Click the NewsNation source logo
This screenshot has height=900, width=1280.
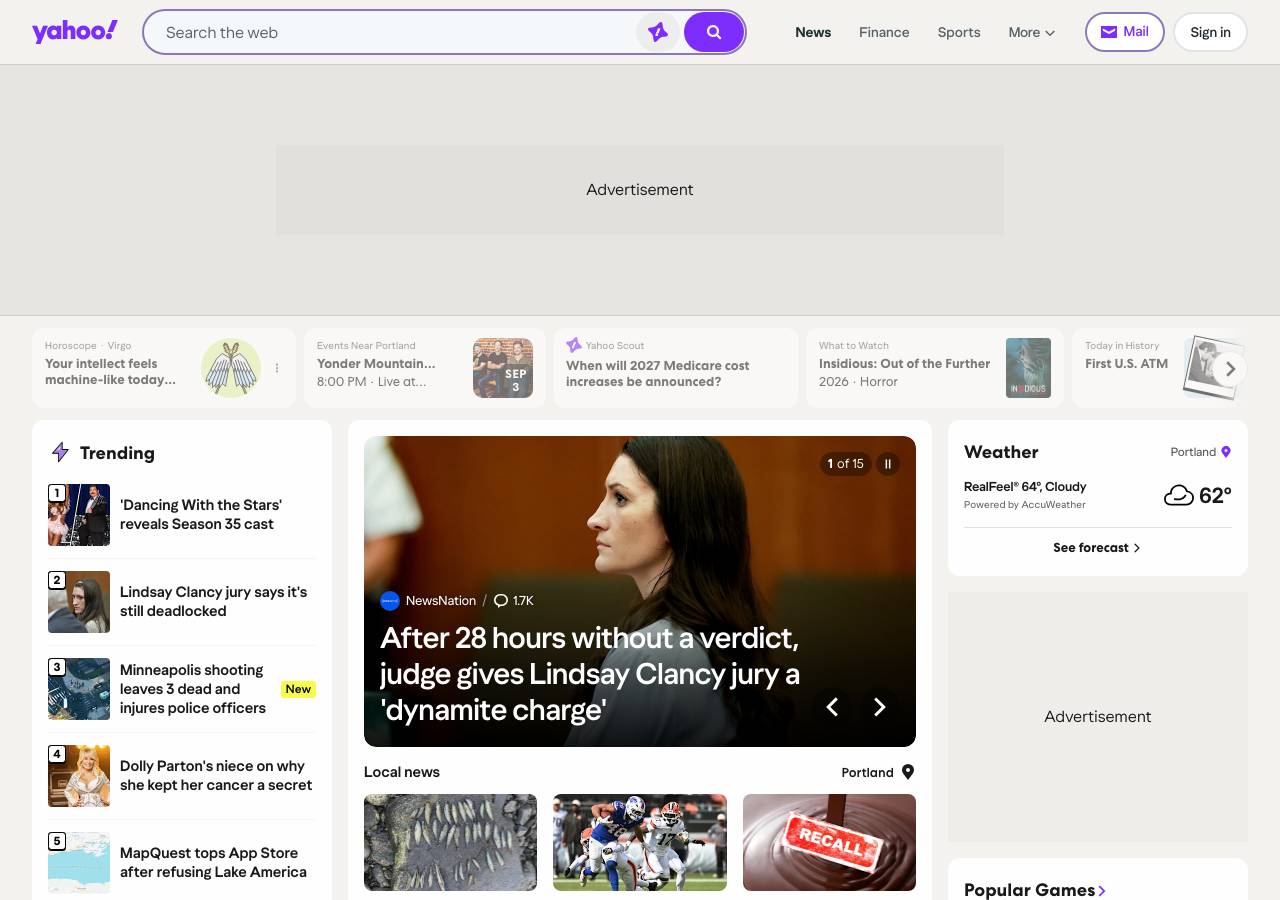[x=390, y=601]
